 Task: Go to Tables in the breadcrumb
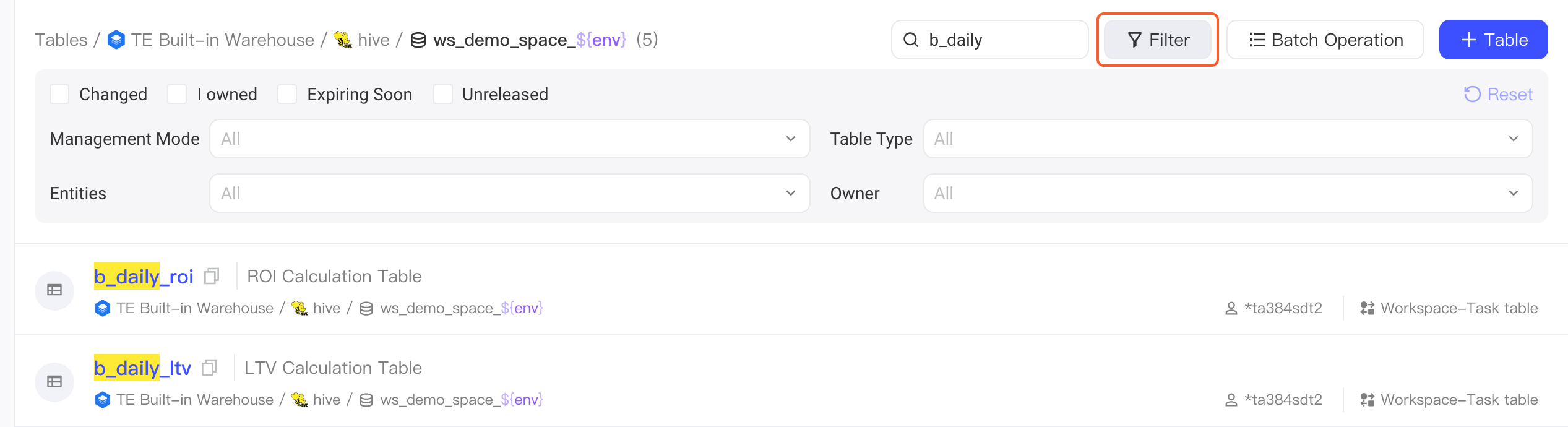(x=61, y=40)
